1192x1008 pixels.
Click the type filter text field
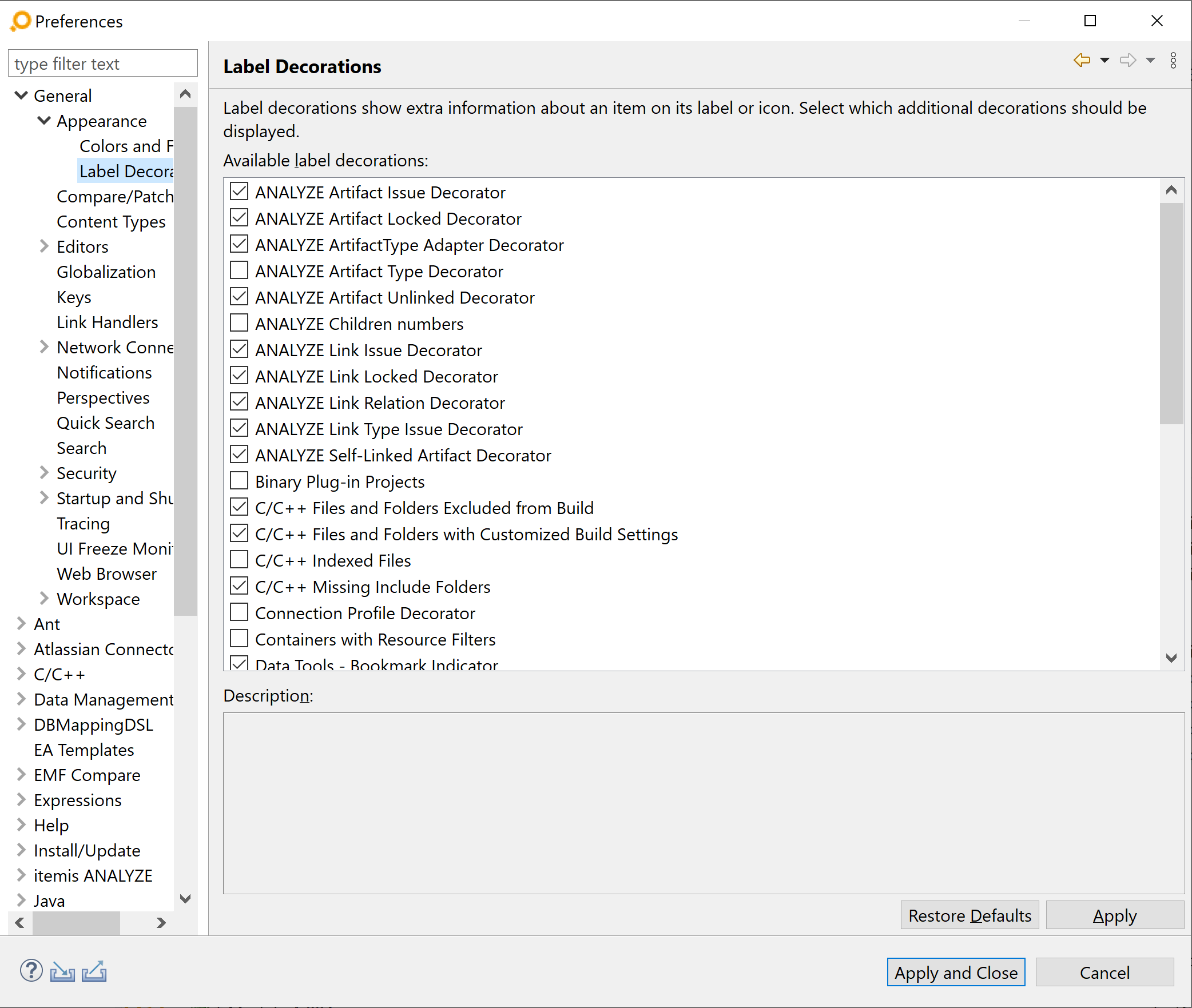(x=103, y=63)
